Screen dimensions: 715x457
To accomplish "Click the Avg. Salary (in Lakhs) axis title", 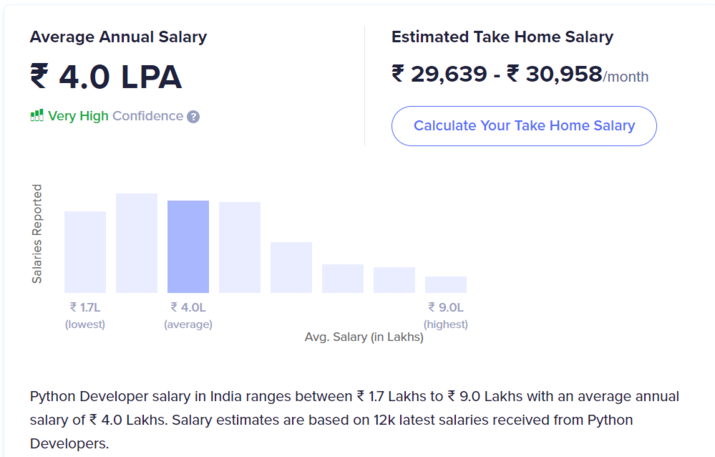I will coord(364,337).
